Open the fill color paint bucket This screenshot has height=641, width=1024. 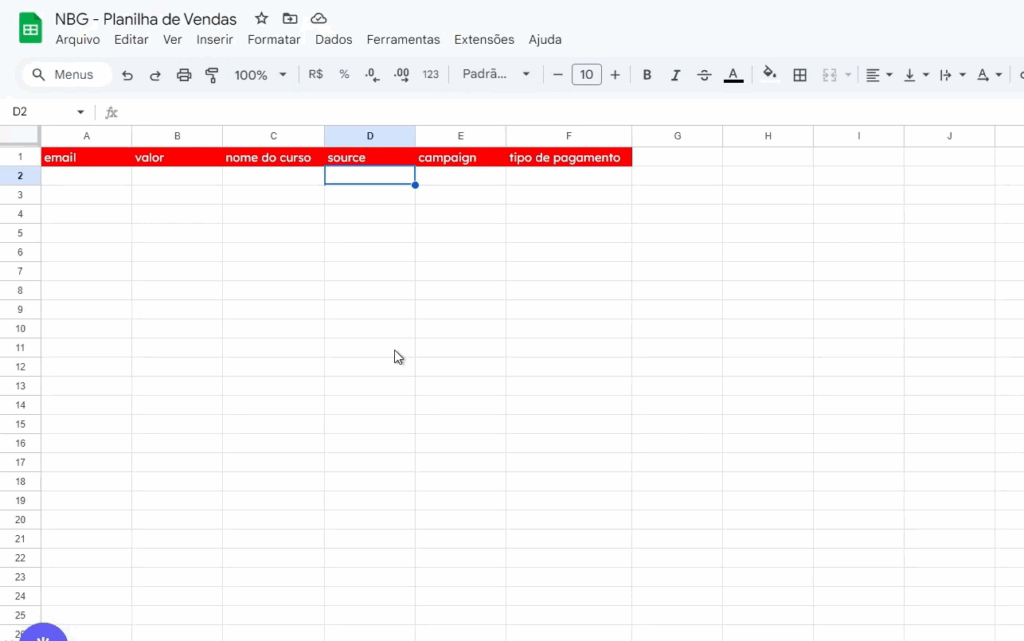point(769,74)
